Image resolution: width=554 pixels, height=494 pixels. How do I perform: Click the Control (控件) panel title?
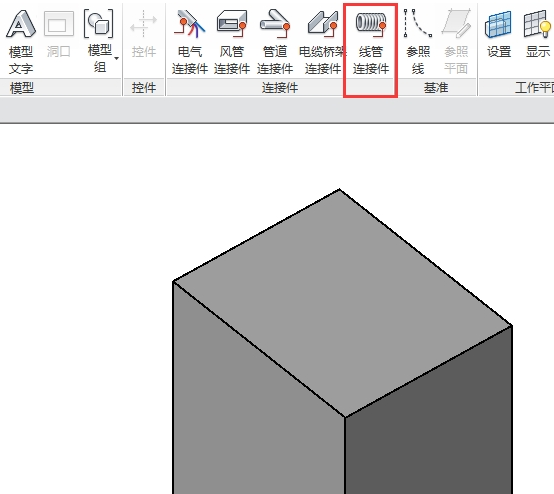coord(144,88)
